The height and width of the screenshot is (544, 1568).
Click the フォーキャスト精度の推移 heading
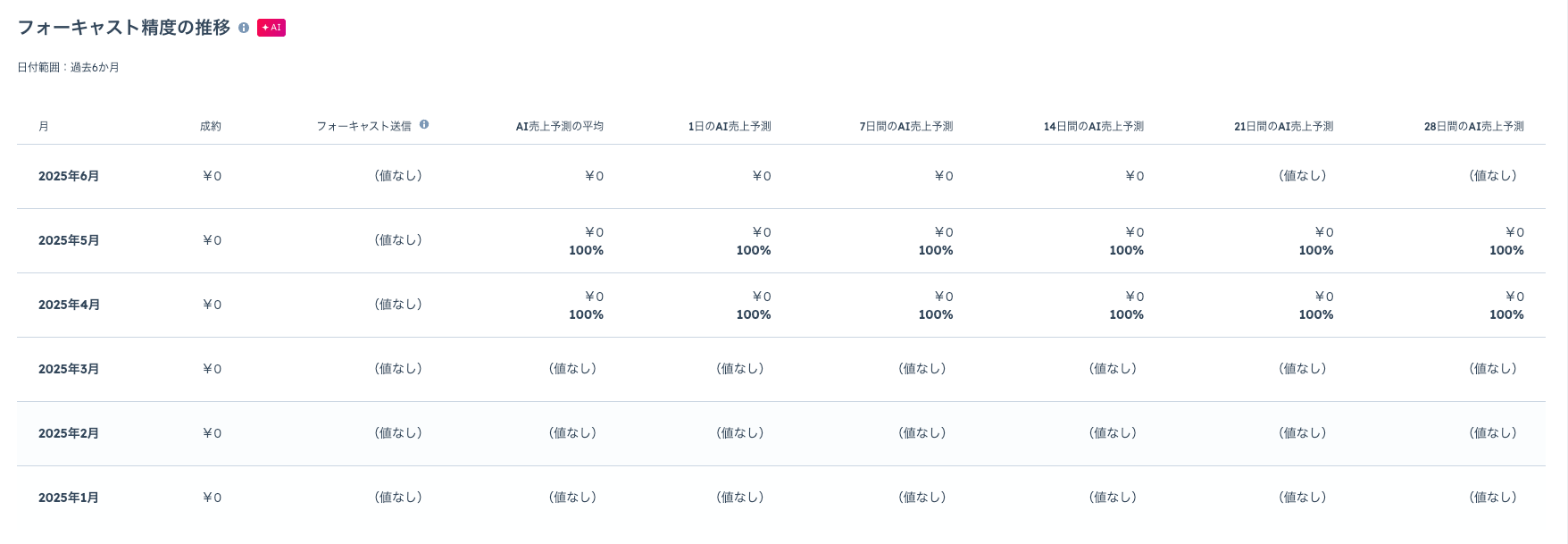click(124, 28)
